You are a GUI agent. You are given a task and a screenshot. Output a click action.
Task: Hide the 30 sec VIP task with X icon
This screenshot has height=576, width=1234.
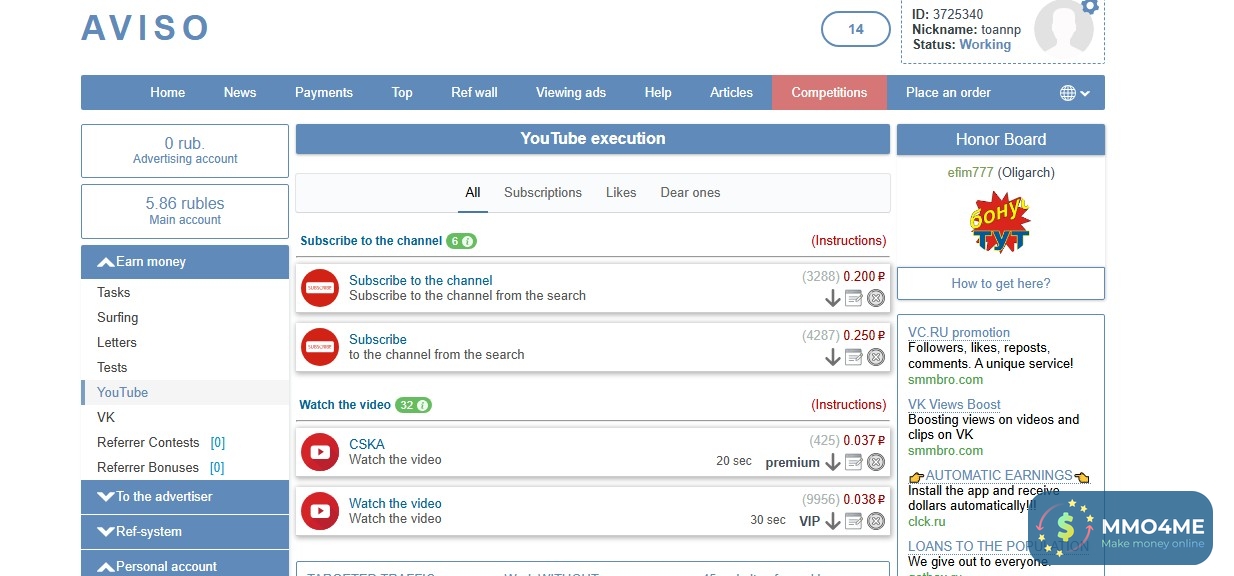click(876, 521)
